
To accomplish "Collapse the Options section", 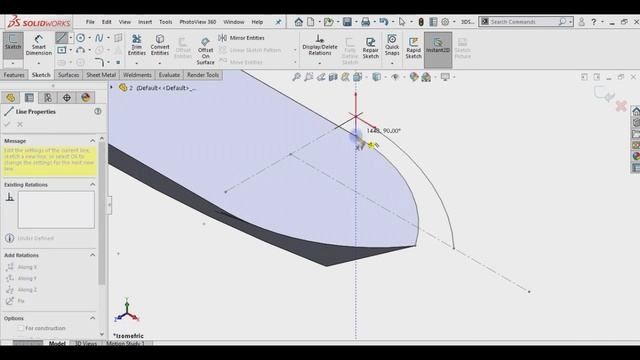I will click(x=93, y=318).
